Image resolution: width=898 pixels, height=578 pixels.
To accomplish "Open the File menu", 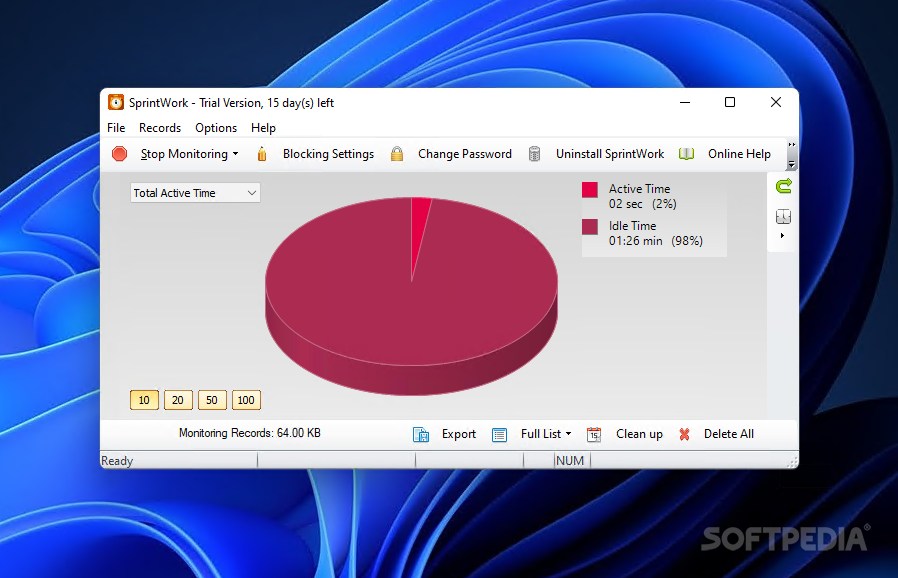I will click(x=116, y=128).
